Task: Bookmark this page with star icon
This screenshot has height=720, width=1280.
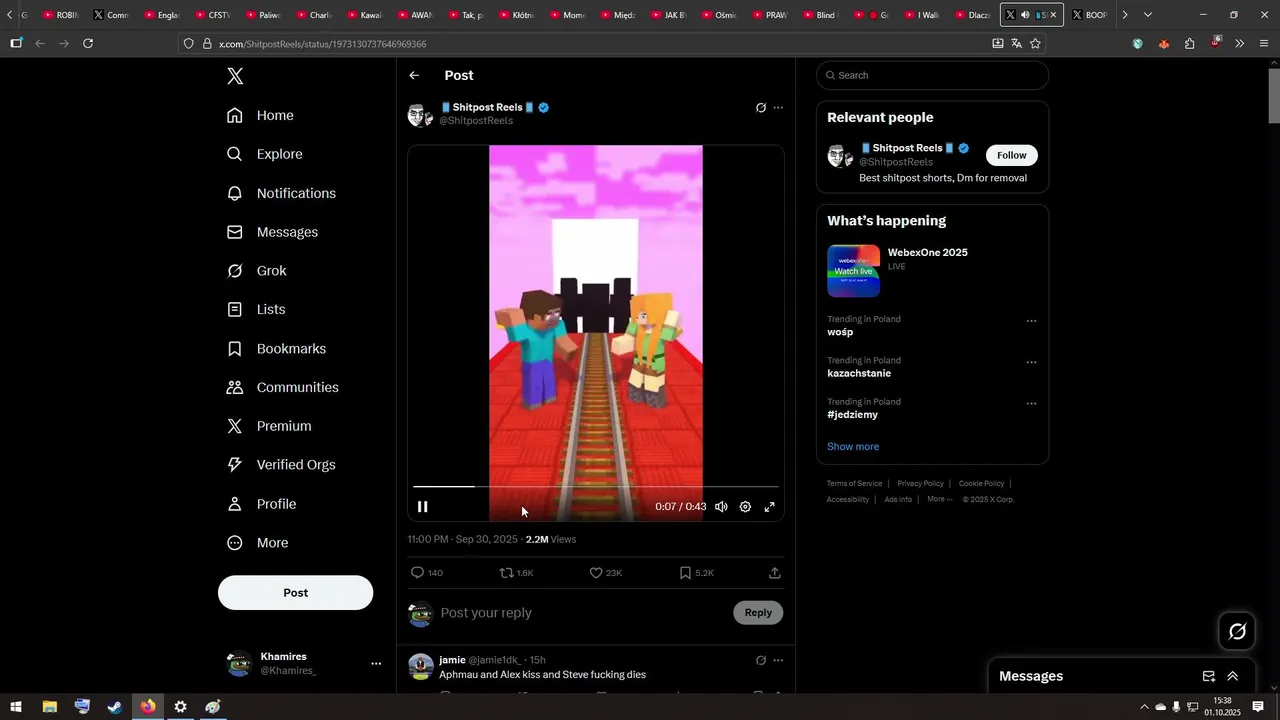Action: (1035, 44)
